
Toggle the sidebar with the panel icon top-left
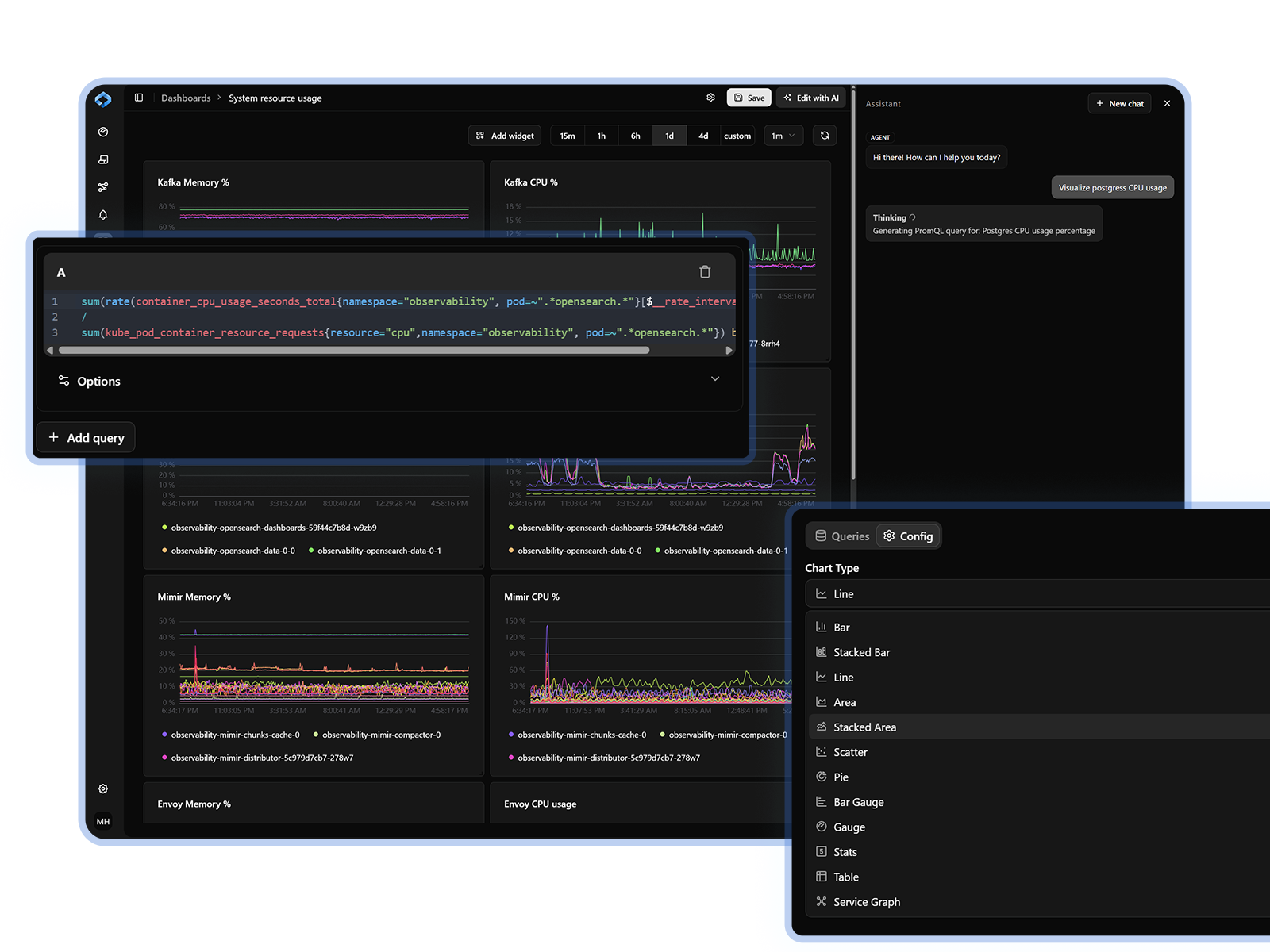tap(139, 97)
